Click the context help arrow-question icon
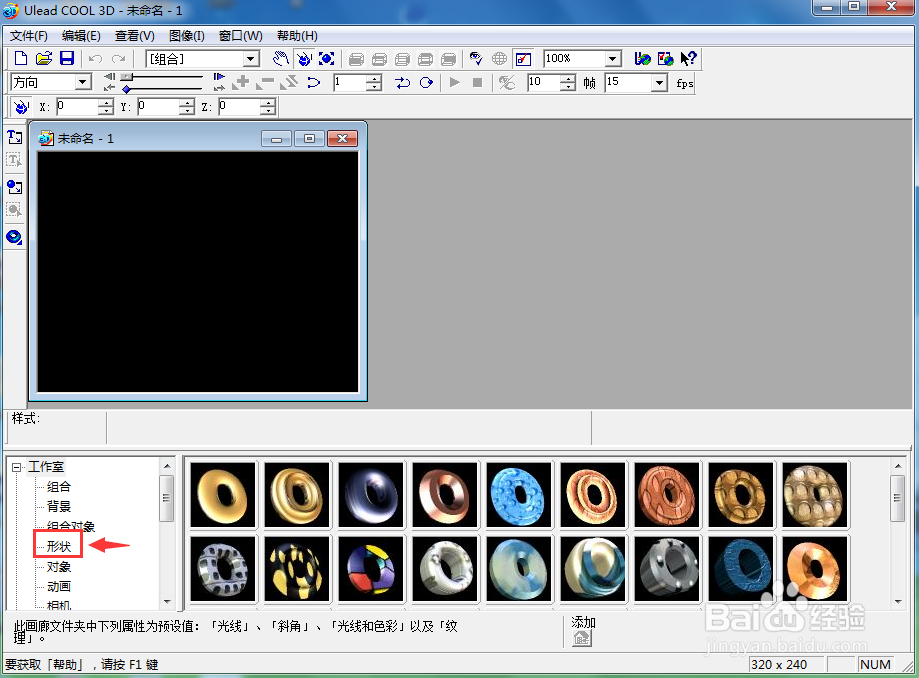 [x=688, y=59]
